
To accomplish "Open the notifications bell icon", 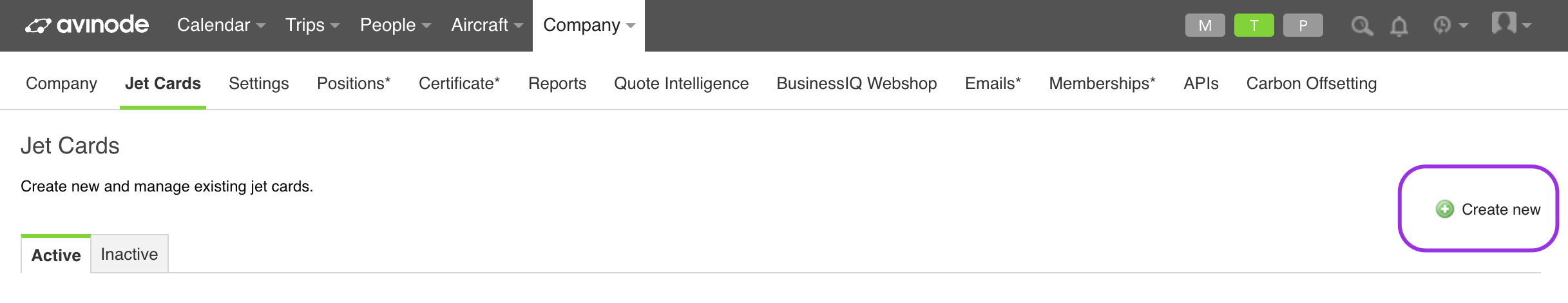I will coord(1399,26).
